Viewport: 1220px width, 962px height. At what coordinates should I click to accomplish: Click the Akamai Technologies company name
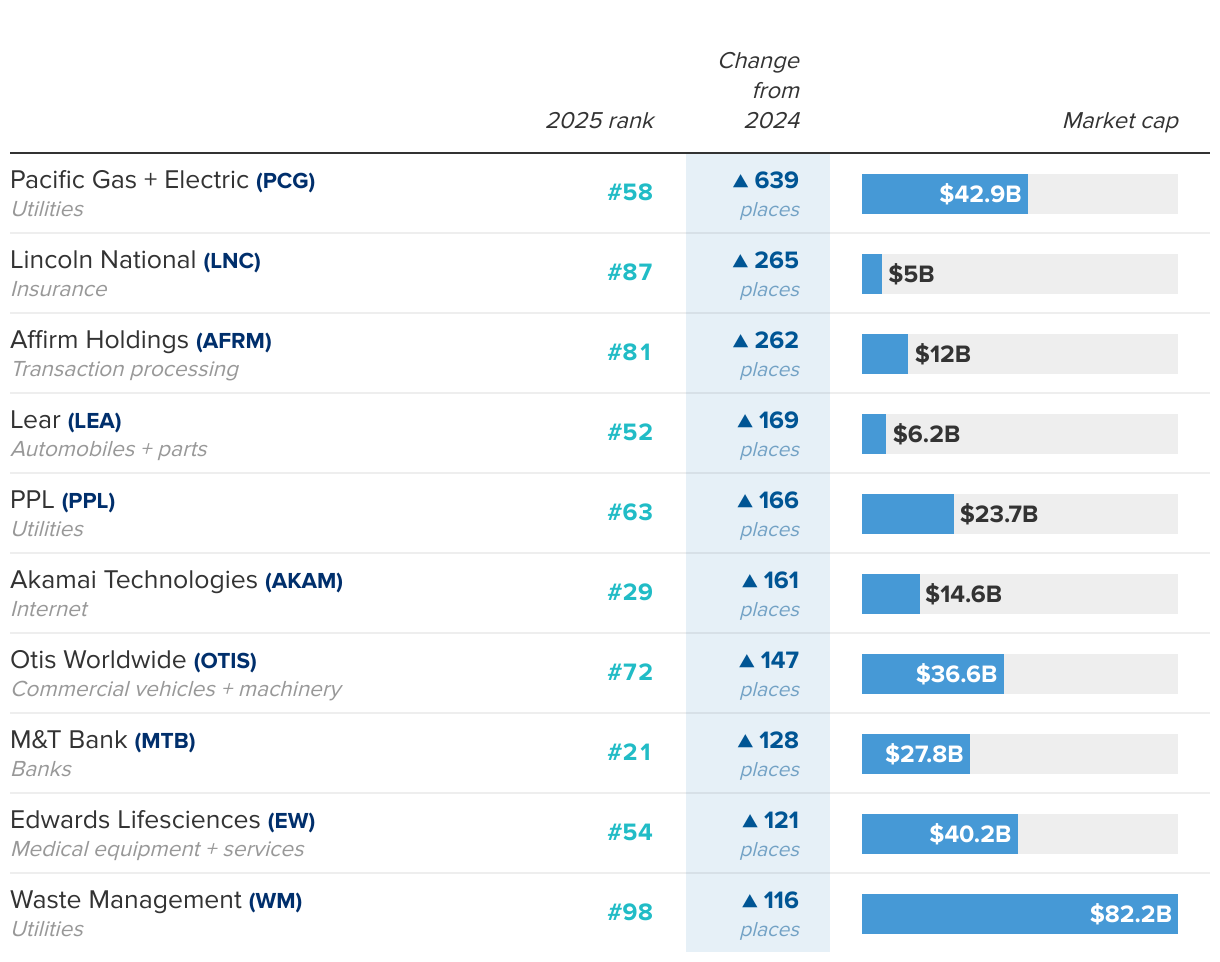tap(134, 580)
